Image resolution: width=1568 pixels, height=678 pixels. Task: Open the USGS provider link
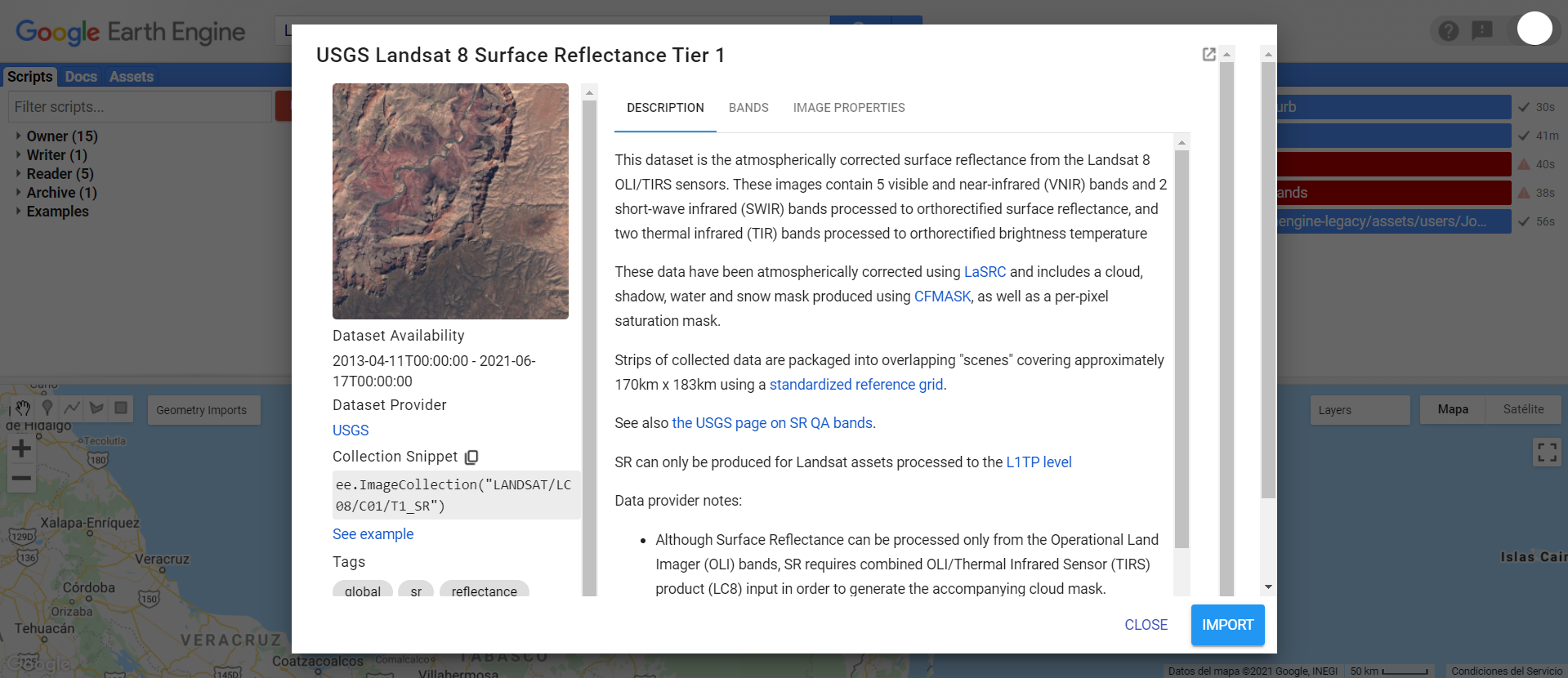351,430
